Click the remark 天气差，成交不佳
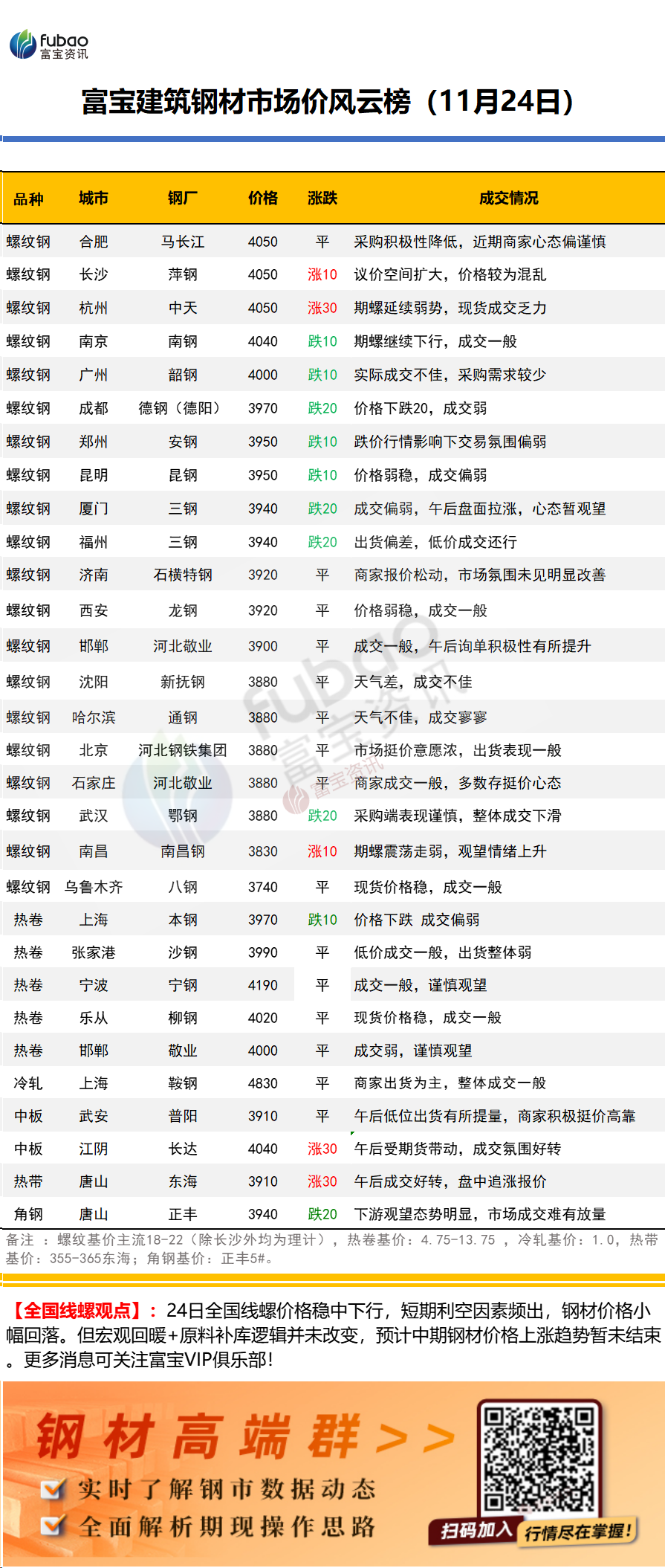The width and height of the screenshot is (665, 1568). coord(413,682)
